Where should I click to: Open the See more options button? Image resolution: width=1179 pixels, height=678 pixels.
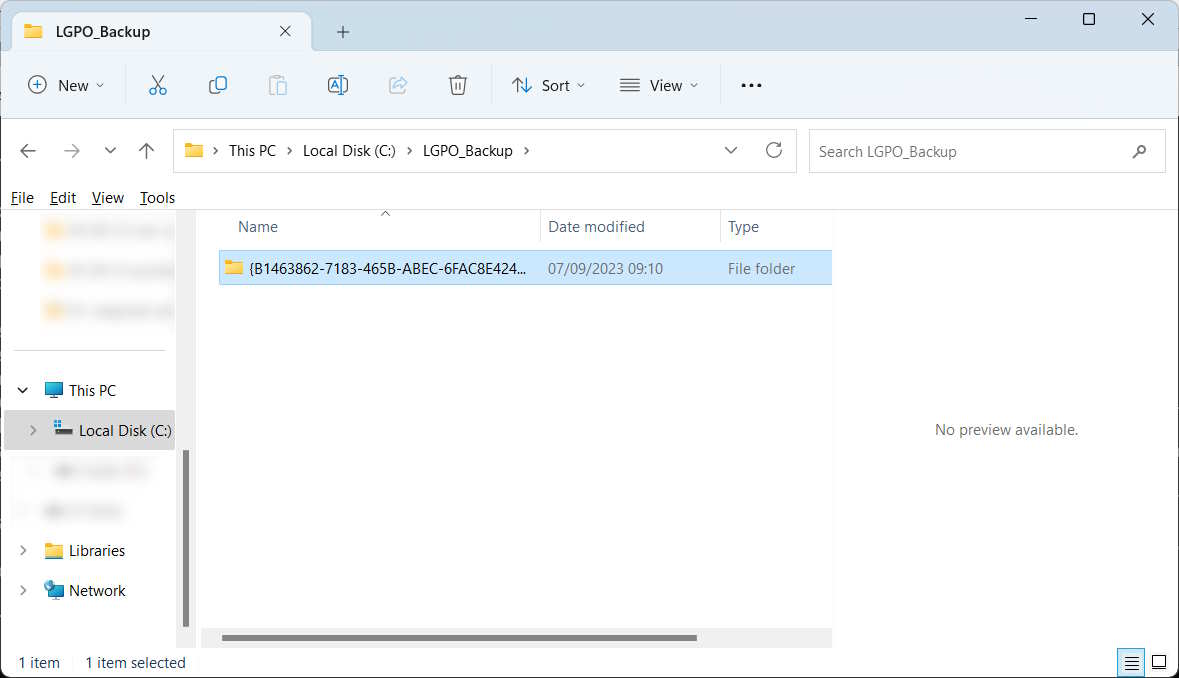pos(751,85)
